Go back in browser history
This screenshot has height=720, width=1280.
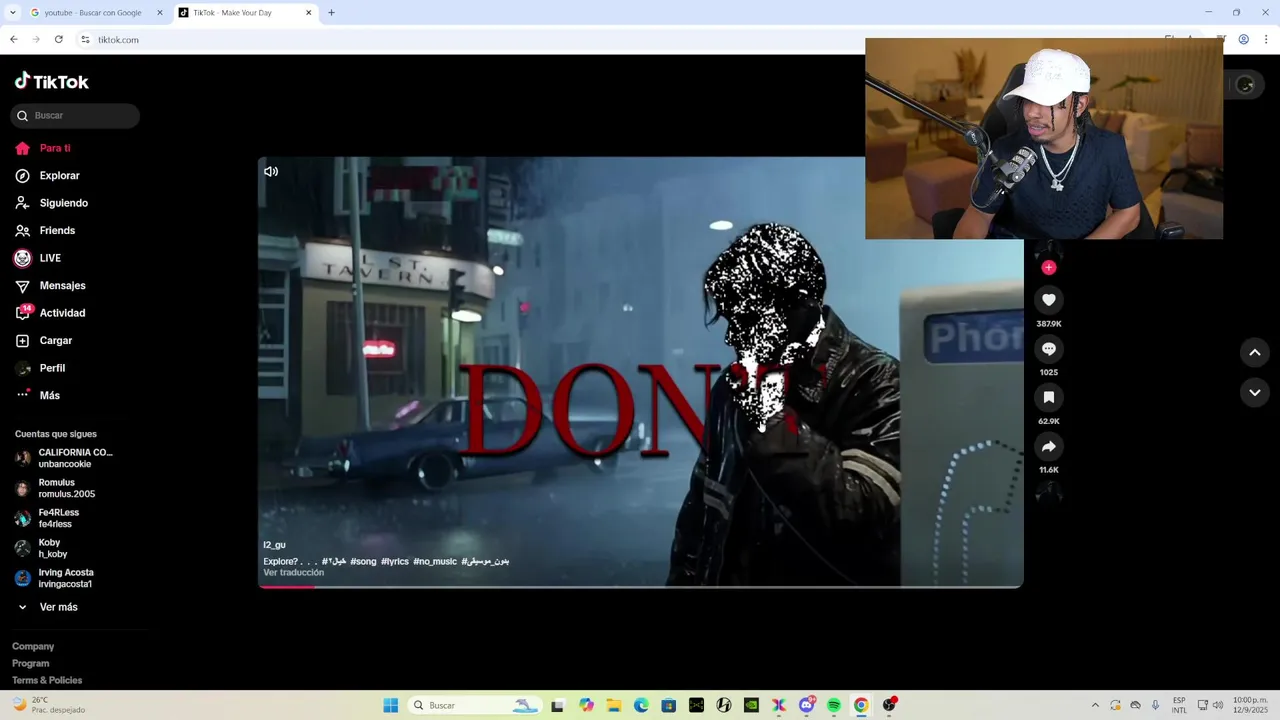[14, 40]
